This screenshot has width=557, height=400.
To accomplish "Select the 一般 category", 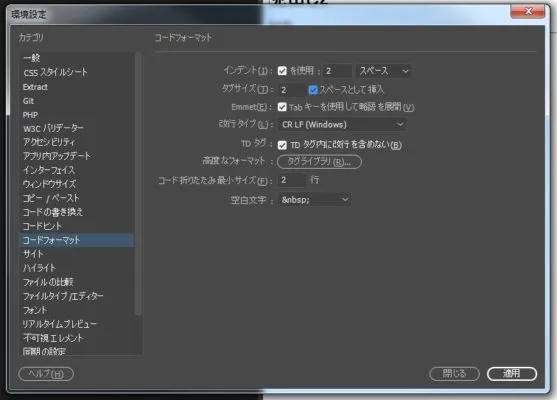I will pyautogui.click(x=77, y=58).
